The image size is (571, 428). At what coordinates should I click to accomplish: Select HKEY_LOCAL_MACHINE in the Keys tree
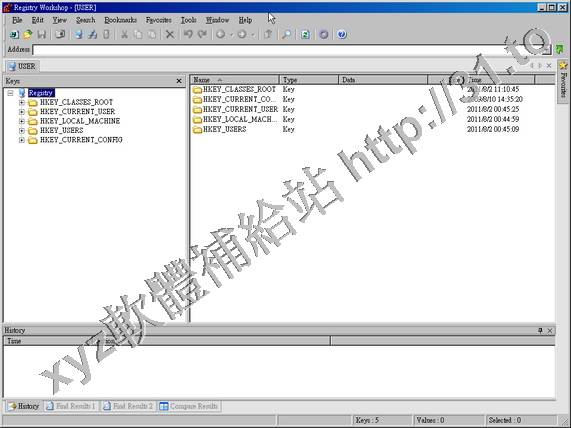80,121
